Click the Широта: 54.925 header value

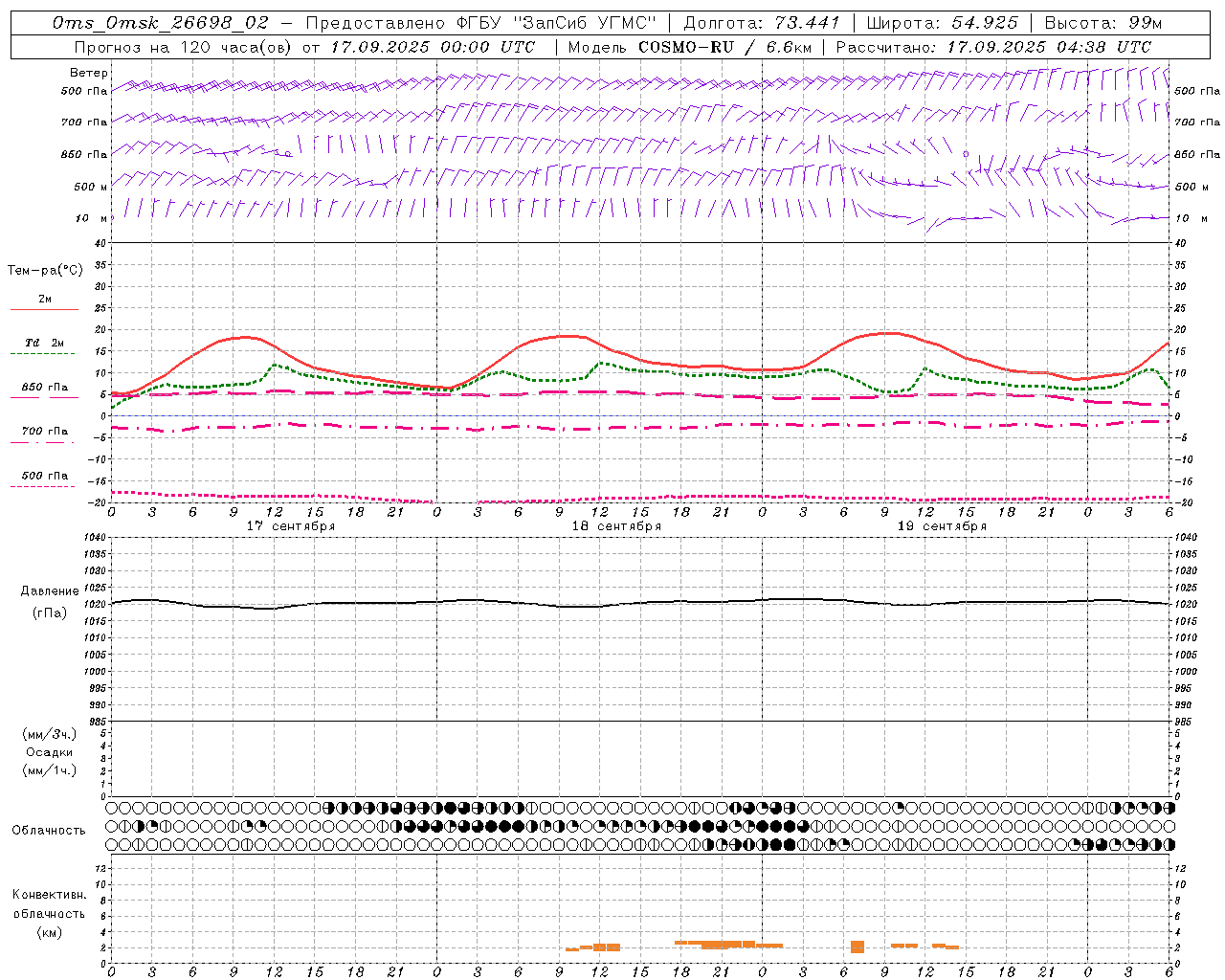[x=942, y=23]
